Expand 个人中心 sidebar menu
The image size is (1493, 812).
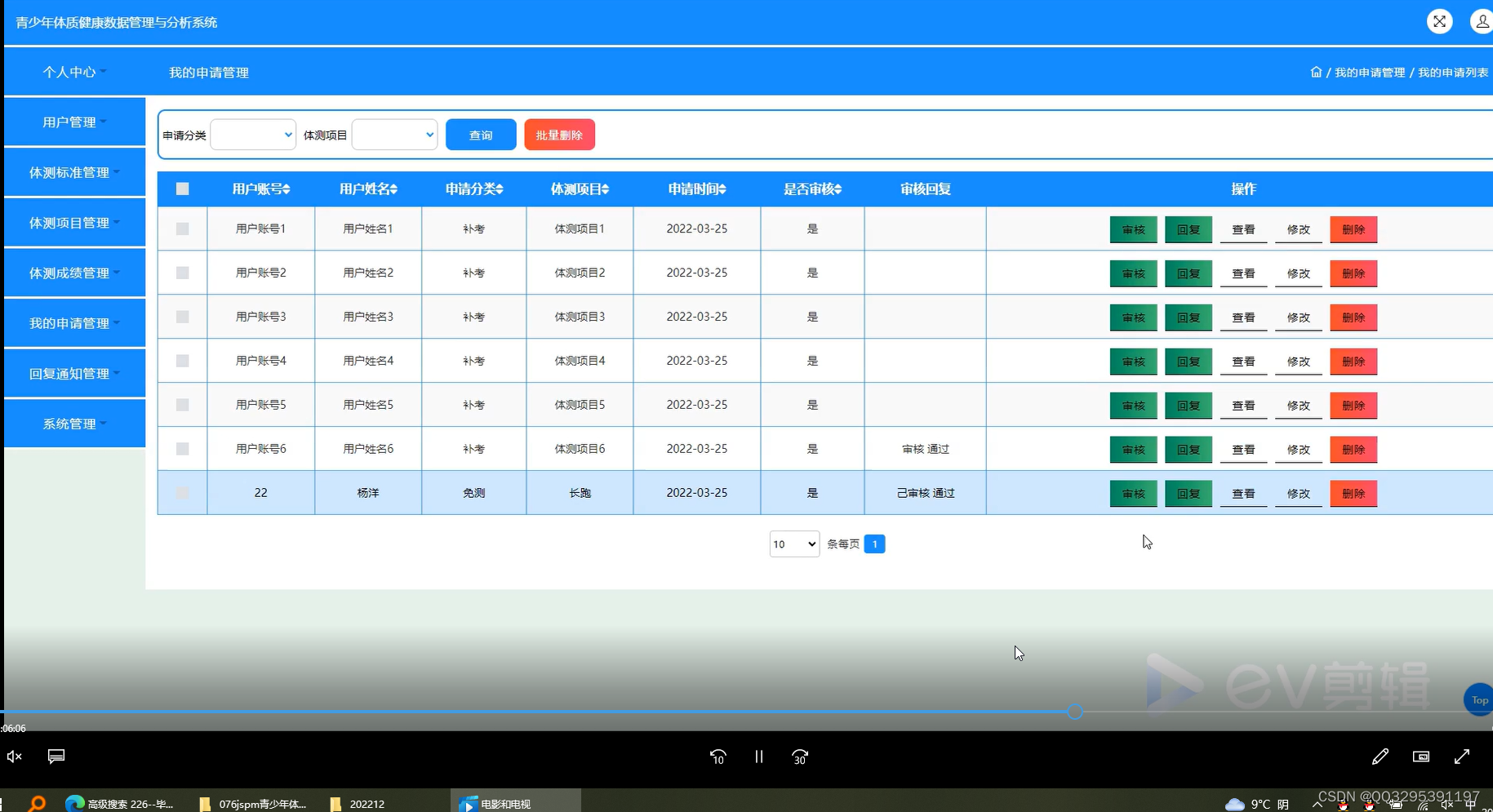tap(74, 72)
